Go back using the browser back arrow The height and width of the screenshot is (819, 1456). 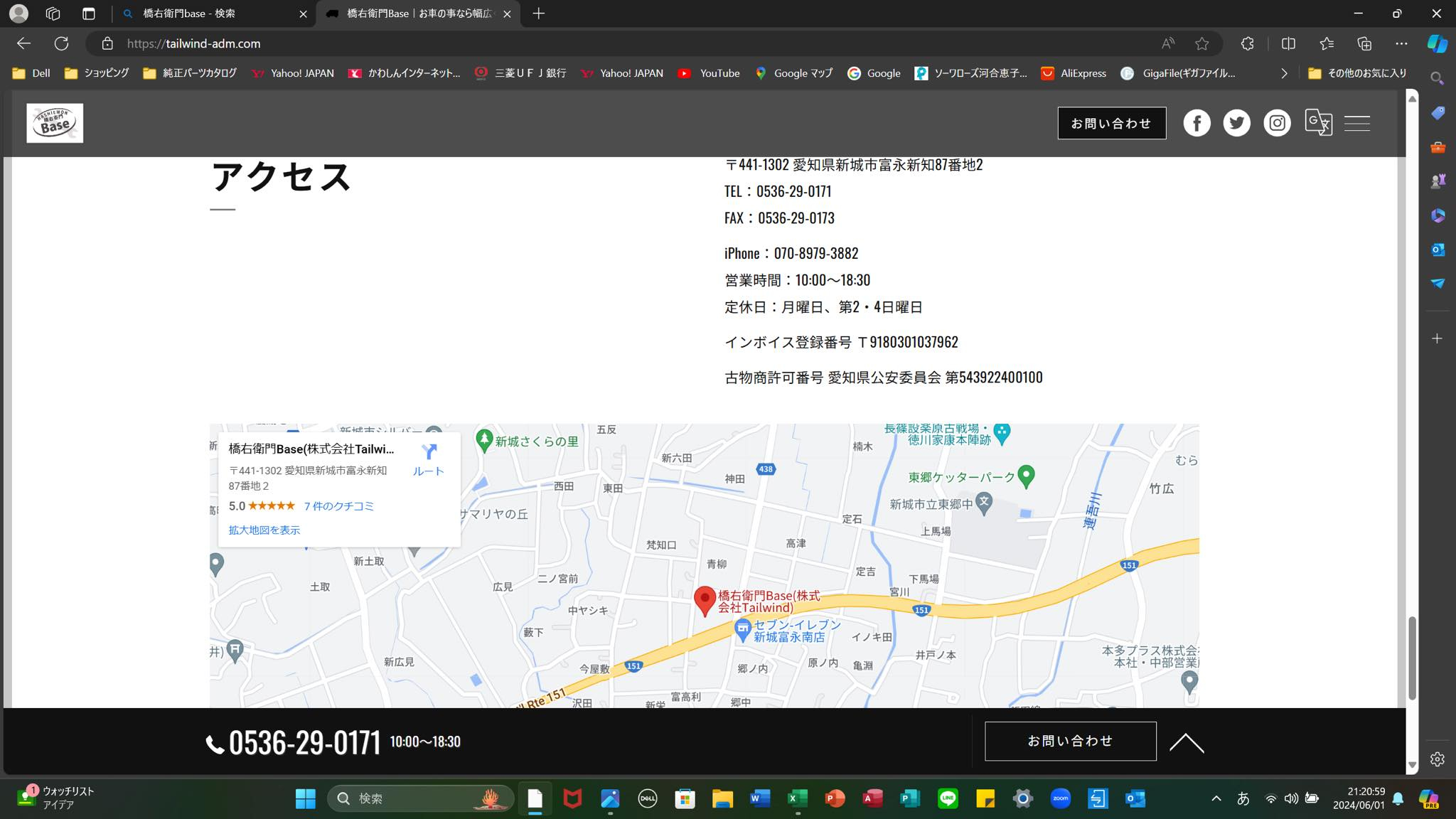[x=23, y=43]
